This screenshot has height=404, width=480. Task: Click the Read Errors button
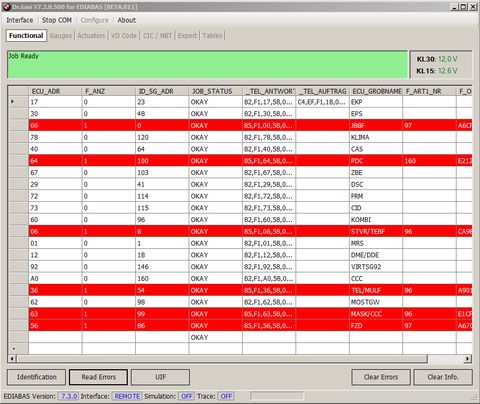(98, 377)
